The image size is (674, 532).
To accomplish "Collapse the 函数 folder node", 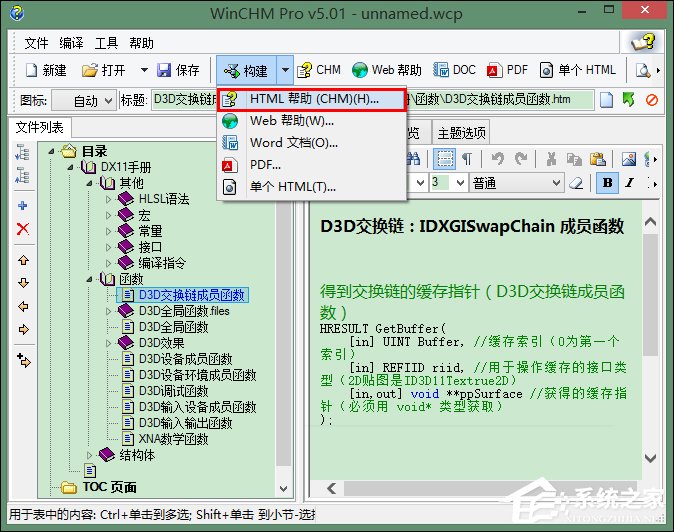I will tap(89, 279).
